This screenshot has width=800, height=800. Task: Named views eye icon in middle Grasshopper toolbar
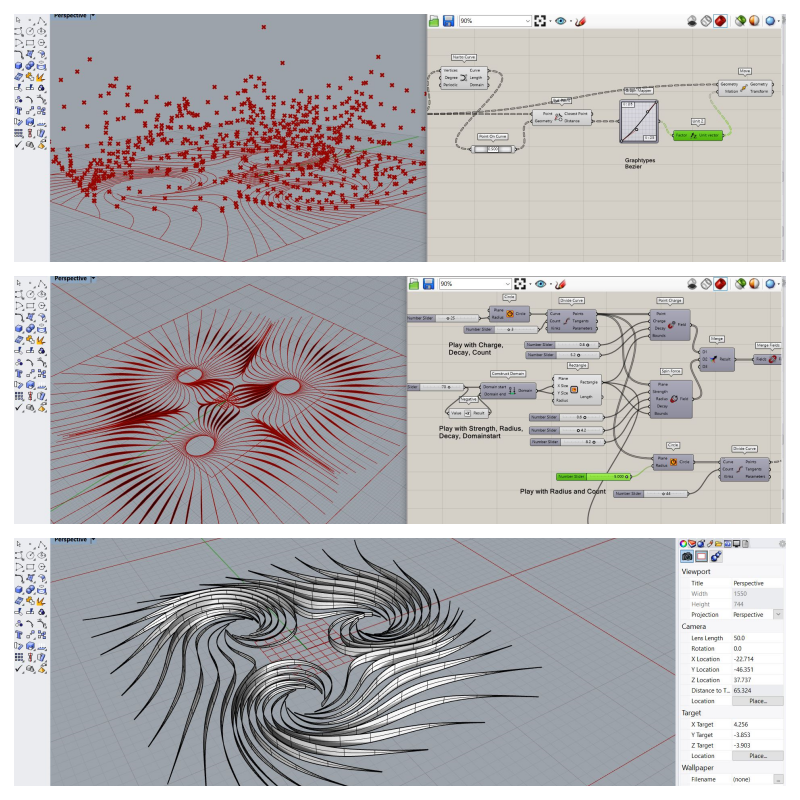(x=540, y=284)
